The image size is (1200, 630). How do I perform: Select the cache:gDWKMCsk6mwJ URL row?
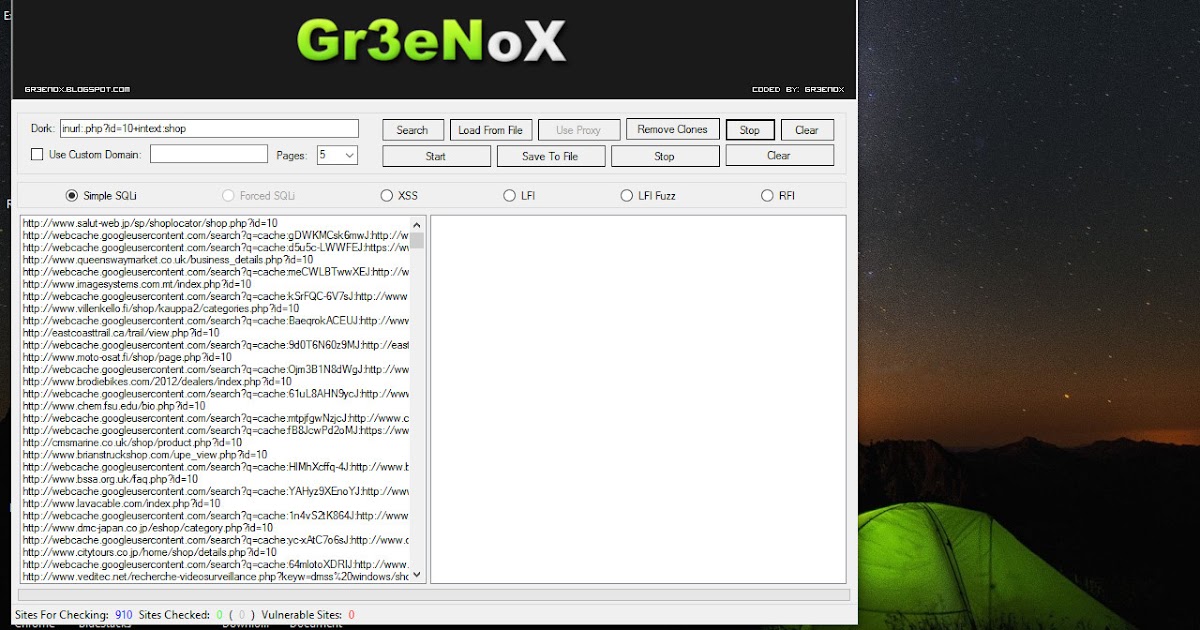click(215, 235)
